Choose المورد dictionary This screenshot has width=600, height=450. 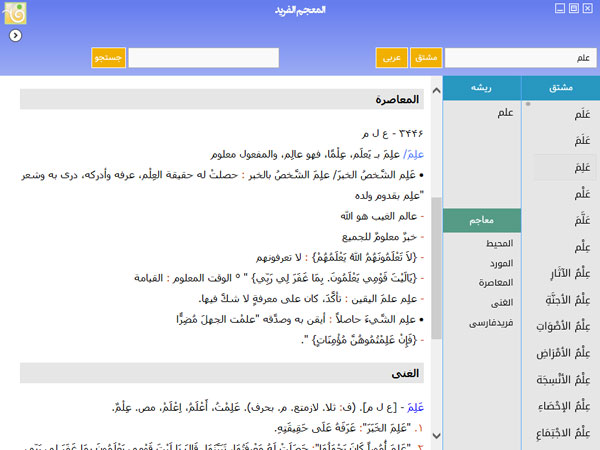pyautogui.click(x=501, y=263)
